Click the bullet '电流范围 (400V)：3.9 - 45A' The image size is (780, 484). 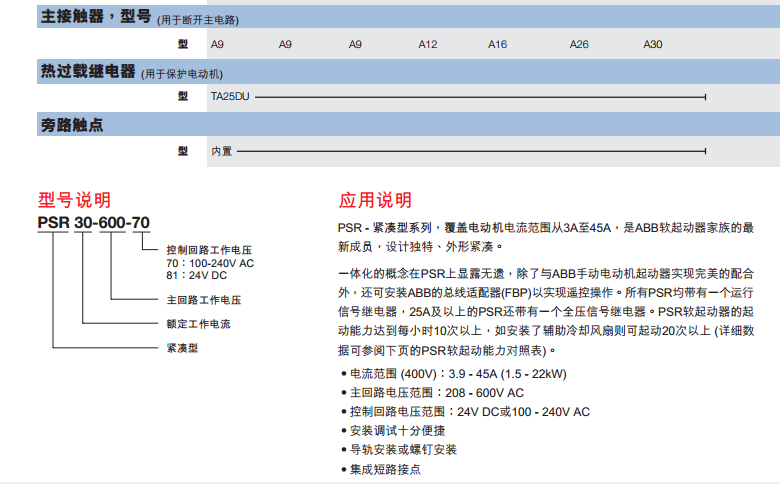tap(454, 374)
